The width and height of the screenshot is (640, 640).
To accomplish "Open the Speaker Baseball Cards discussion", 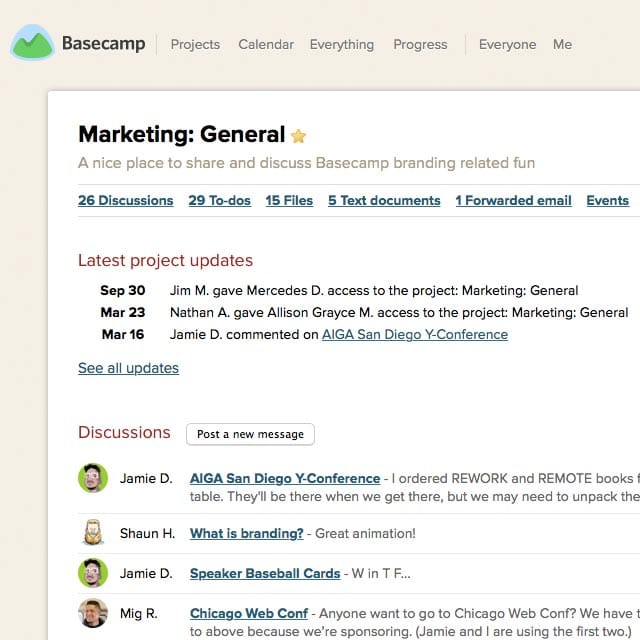I will pyautogui.click(x=265, y=573).
